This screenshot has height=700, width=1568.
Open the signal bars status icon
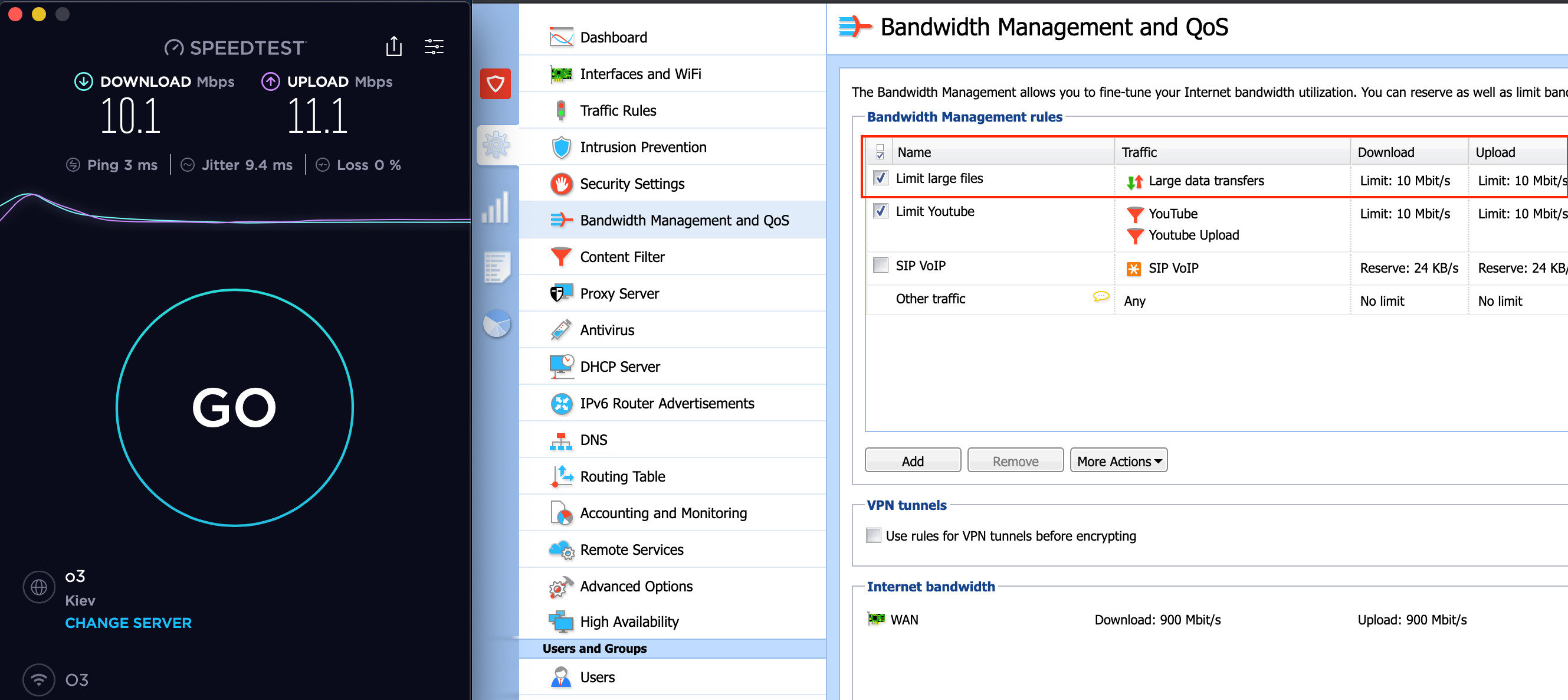click(x=496, y=208)
